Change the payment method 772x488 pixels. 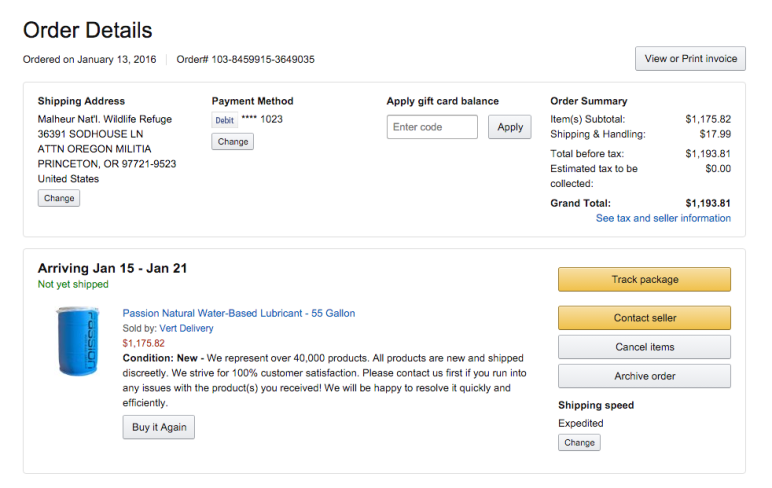(x=233, y=141)
